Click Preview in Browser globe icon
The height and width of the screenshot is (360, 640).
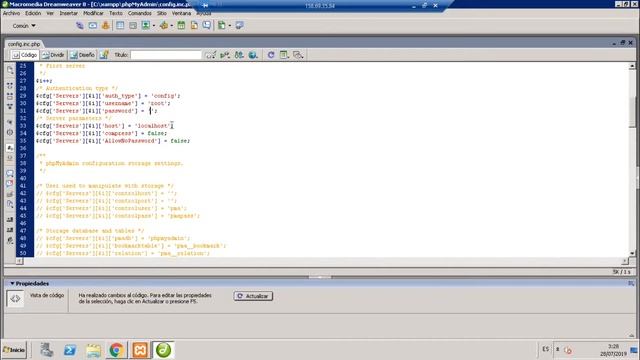click(x=253, y=55)
